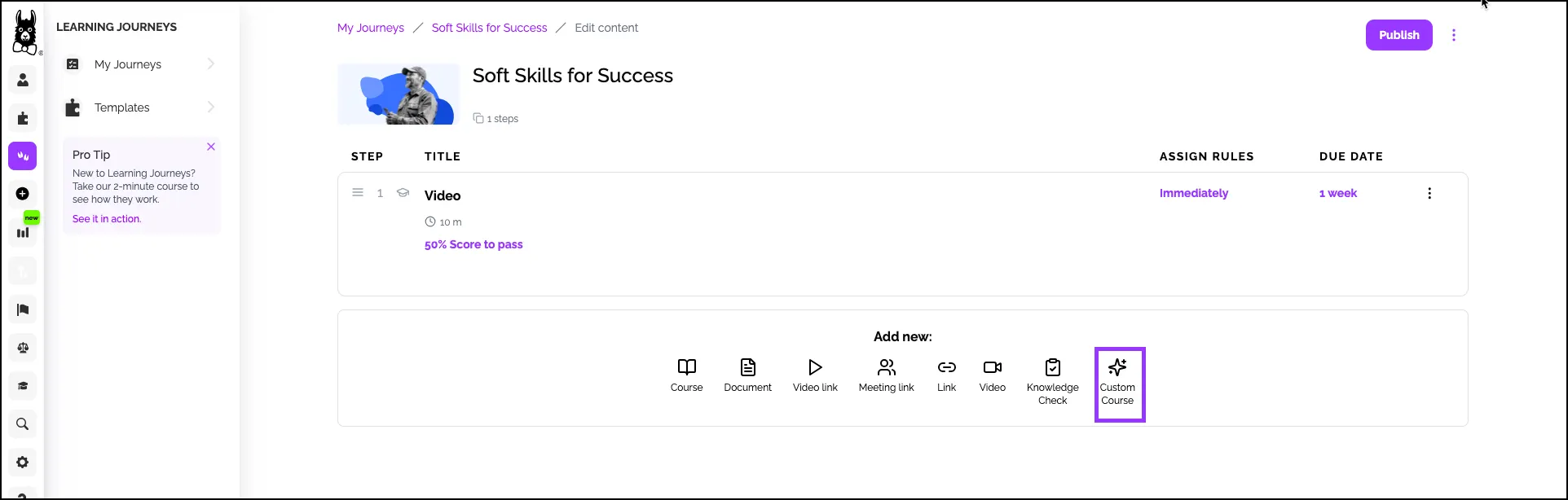1568x500 pixels.
Task: Add a Meeting link step
Action: pos(886,376)
